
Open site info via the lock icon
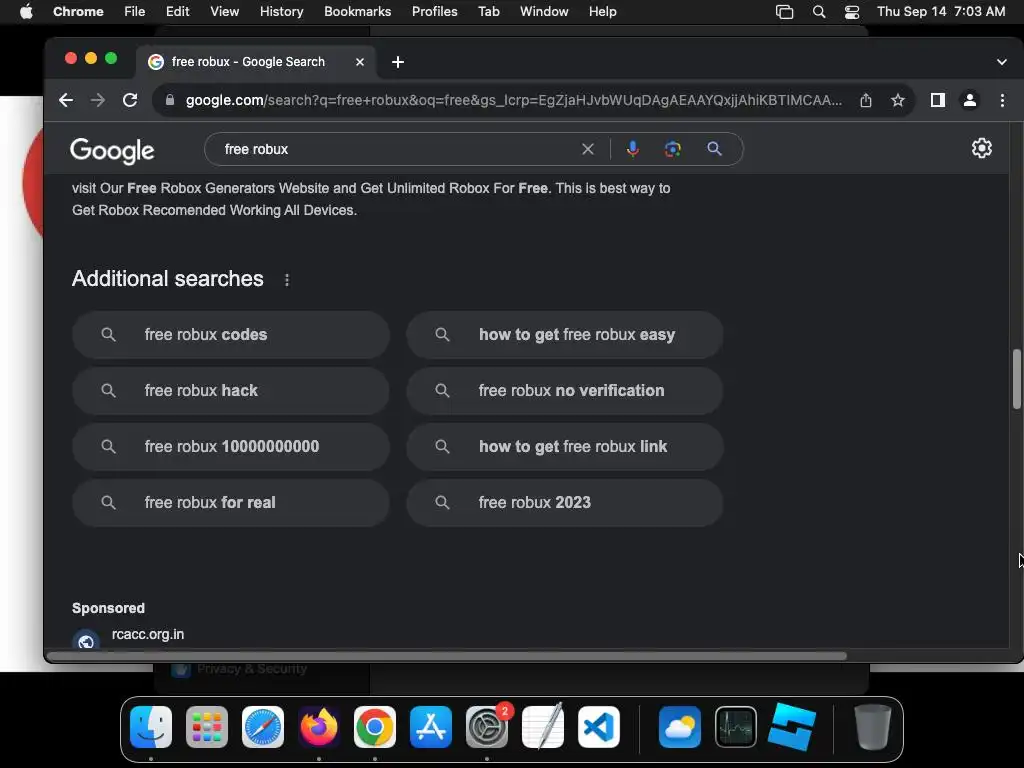tap(170, 100)
